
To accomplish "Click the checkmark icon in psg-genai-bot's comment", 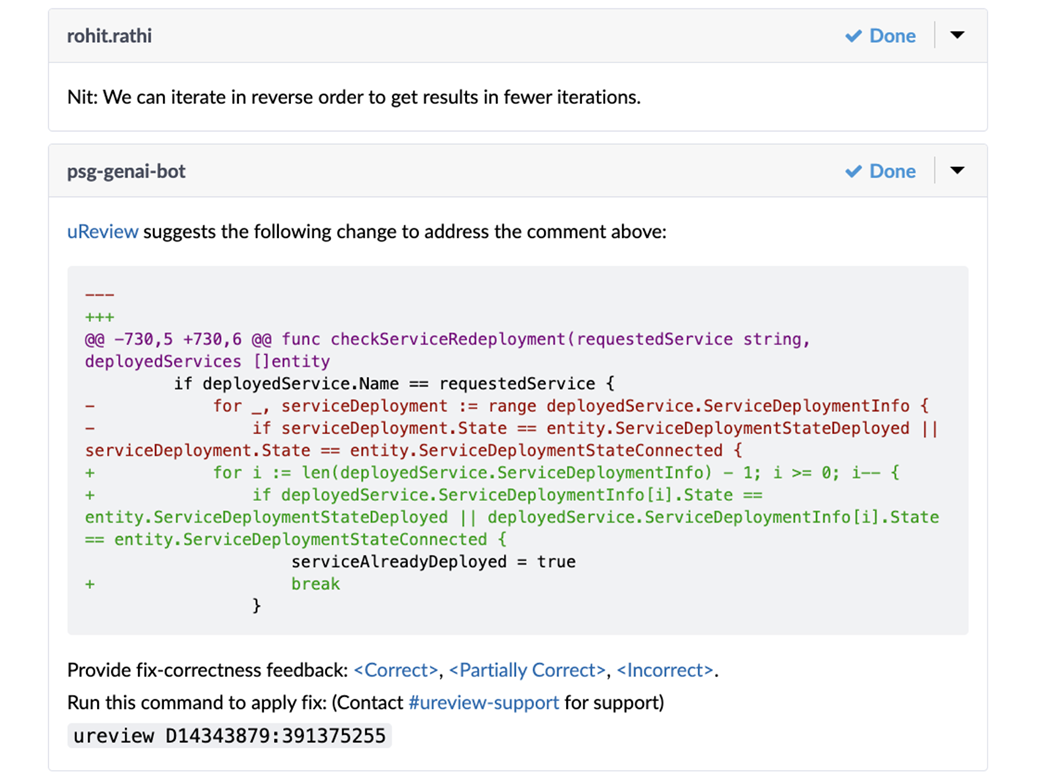I will [853, 171].
